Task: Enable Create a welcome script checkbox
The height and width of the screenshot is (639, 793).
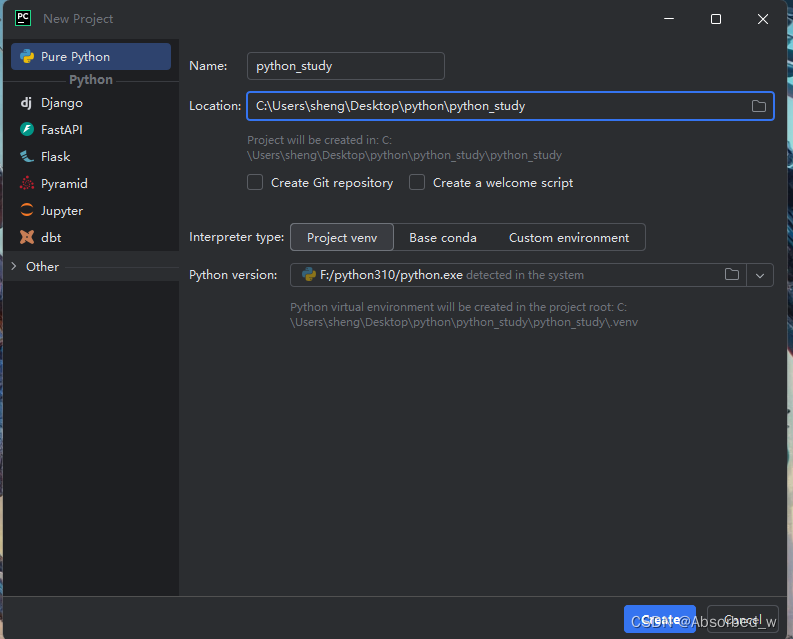Action: 417,182
